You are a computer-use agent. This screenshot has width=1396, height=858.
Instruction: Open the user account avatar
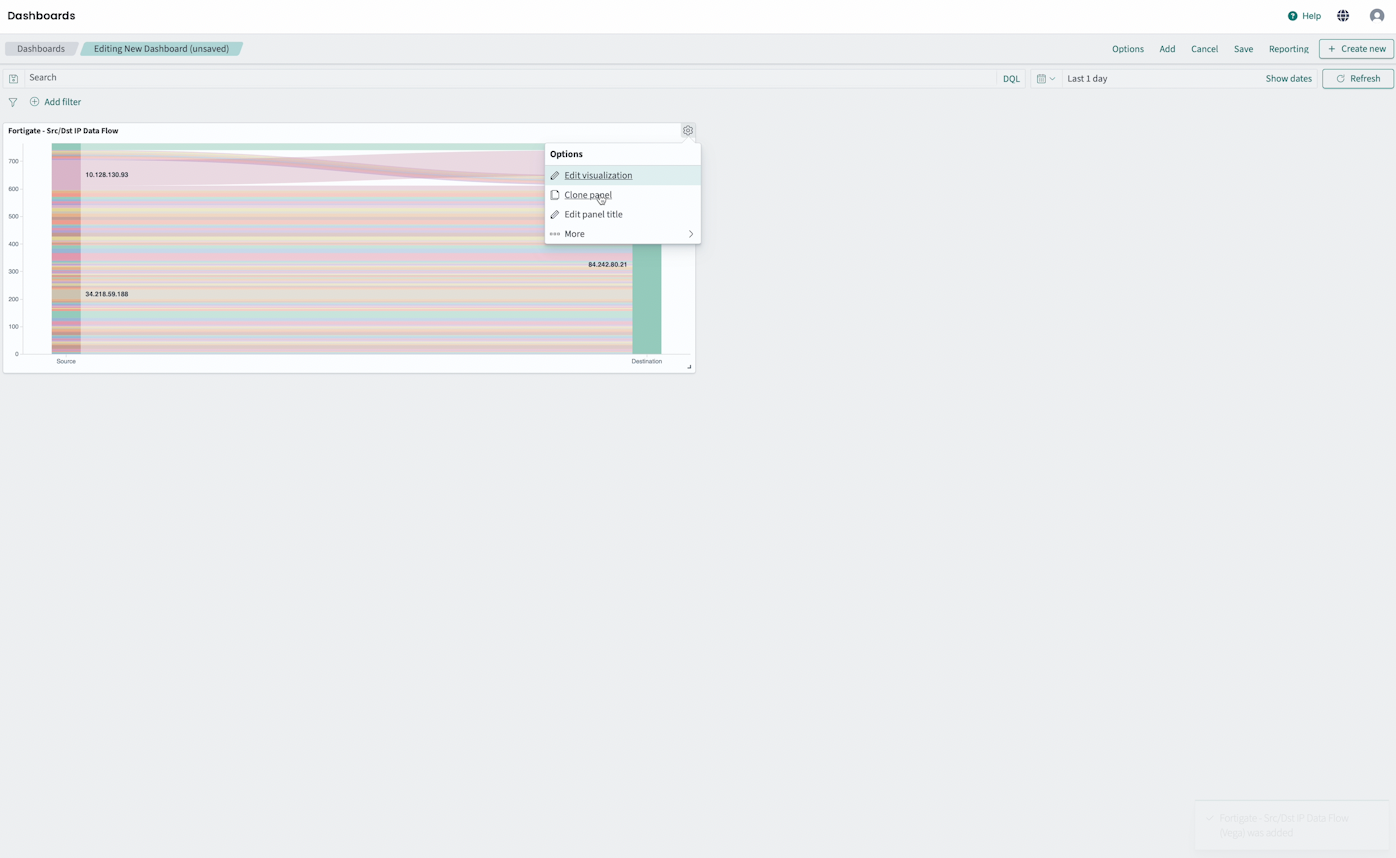point(1377,16)
